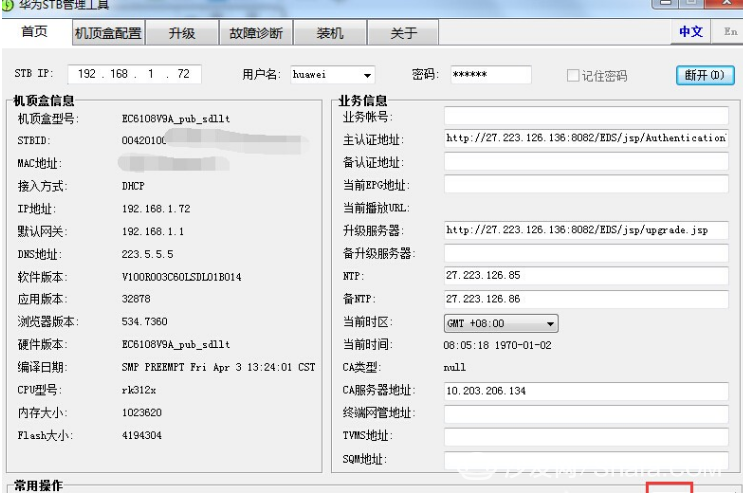Screen dimensions: 743x493
Task: Click model value EC6108V9A_pub_sdllt beside 机顶盒型号
Action: (176, 119)
